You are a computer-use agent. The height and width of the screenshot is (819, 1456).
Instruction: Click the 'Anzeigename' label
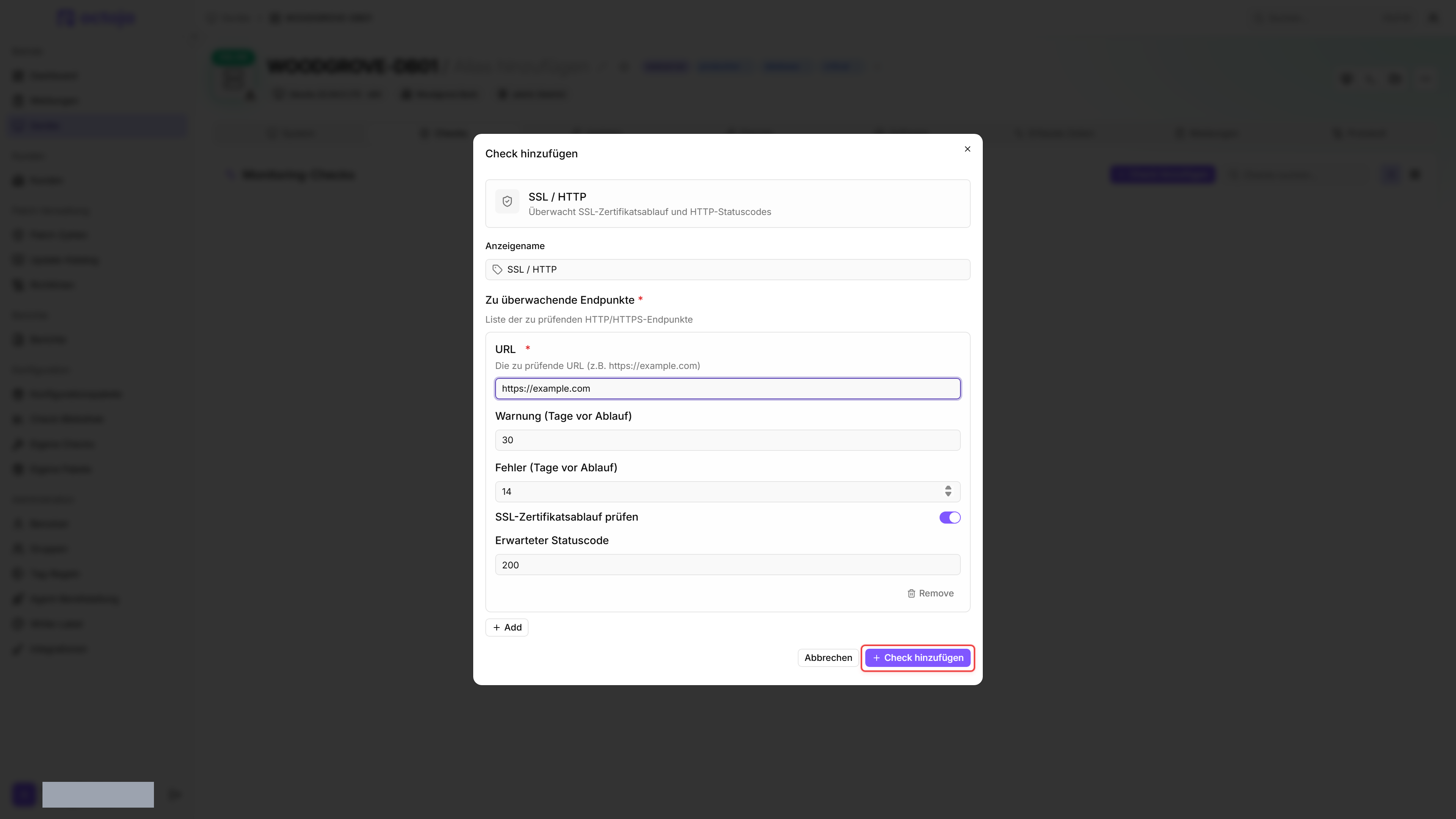[x=515, y=246]
